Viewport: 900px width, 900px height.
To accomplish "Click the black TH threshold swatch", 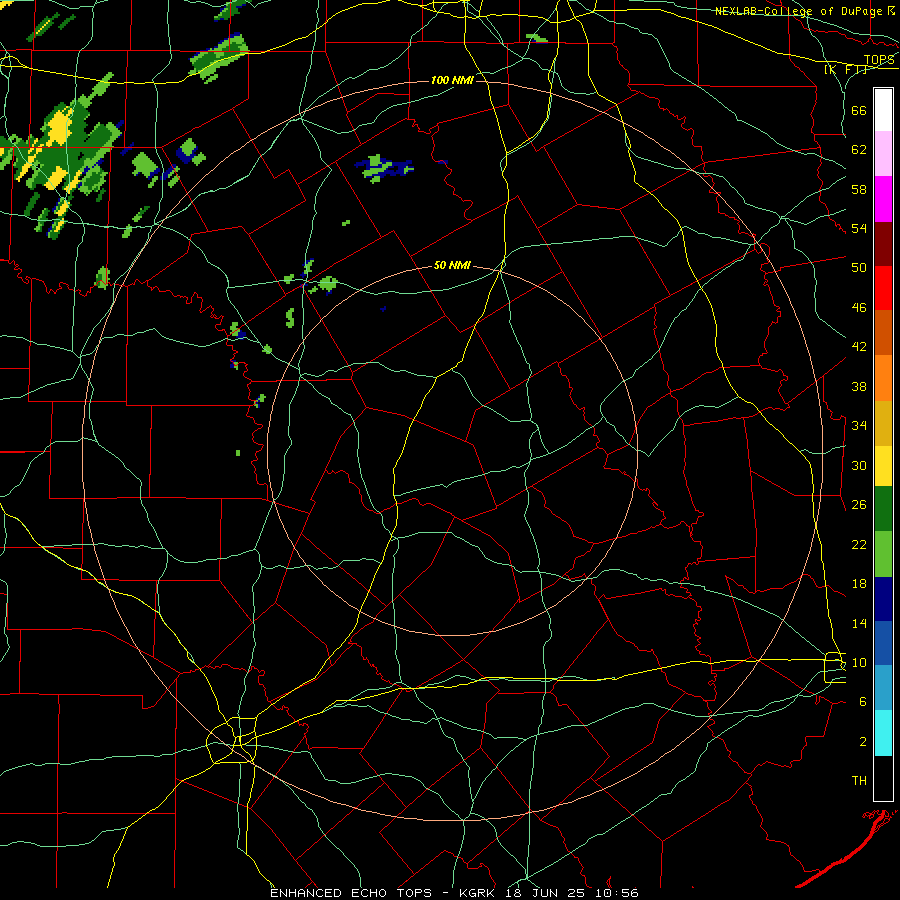I will pos(883,778).
